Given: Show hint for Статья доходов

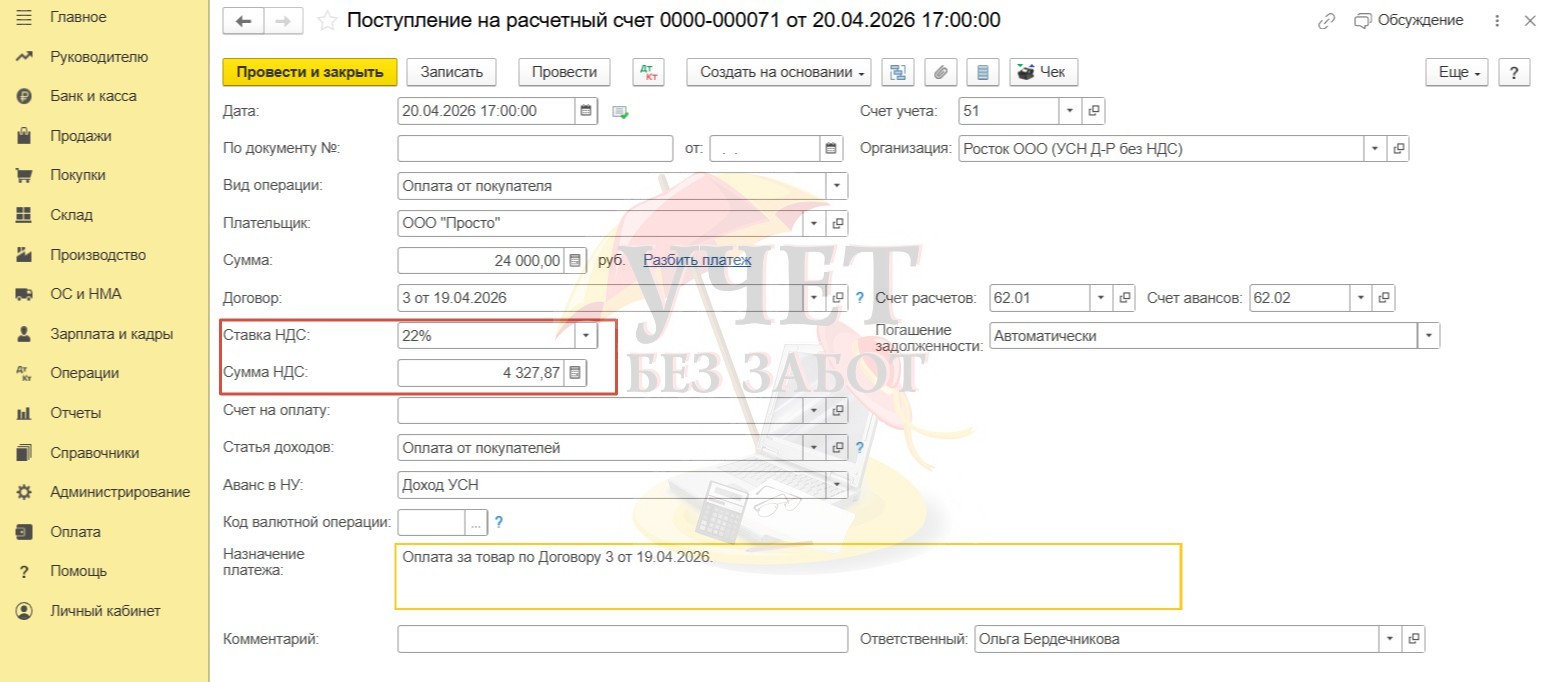Looking at the screenshot, I should pyautogui.click(x=859, y=448).
